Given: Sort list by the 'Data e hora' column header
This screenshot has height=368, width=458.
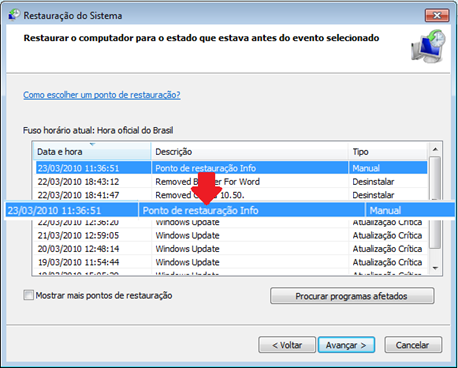Looking at the screenshot, I should 92,152.
